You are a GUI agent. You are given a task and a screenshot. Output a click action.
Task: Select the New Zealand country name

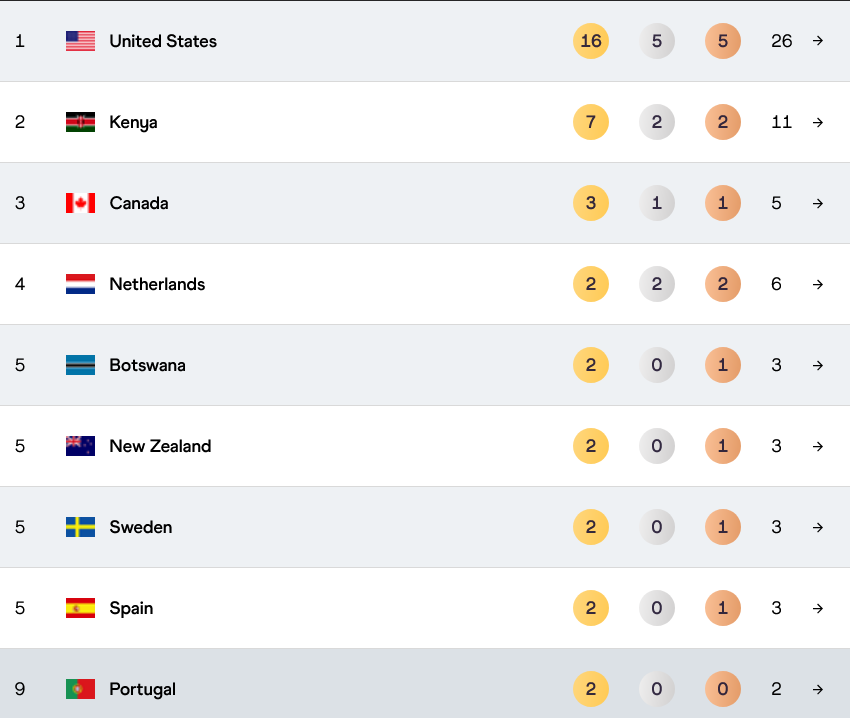(160, 446)
